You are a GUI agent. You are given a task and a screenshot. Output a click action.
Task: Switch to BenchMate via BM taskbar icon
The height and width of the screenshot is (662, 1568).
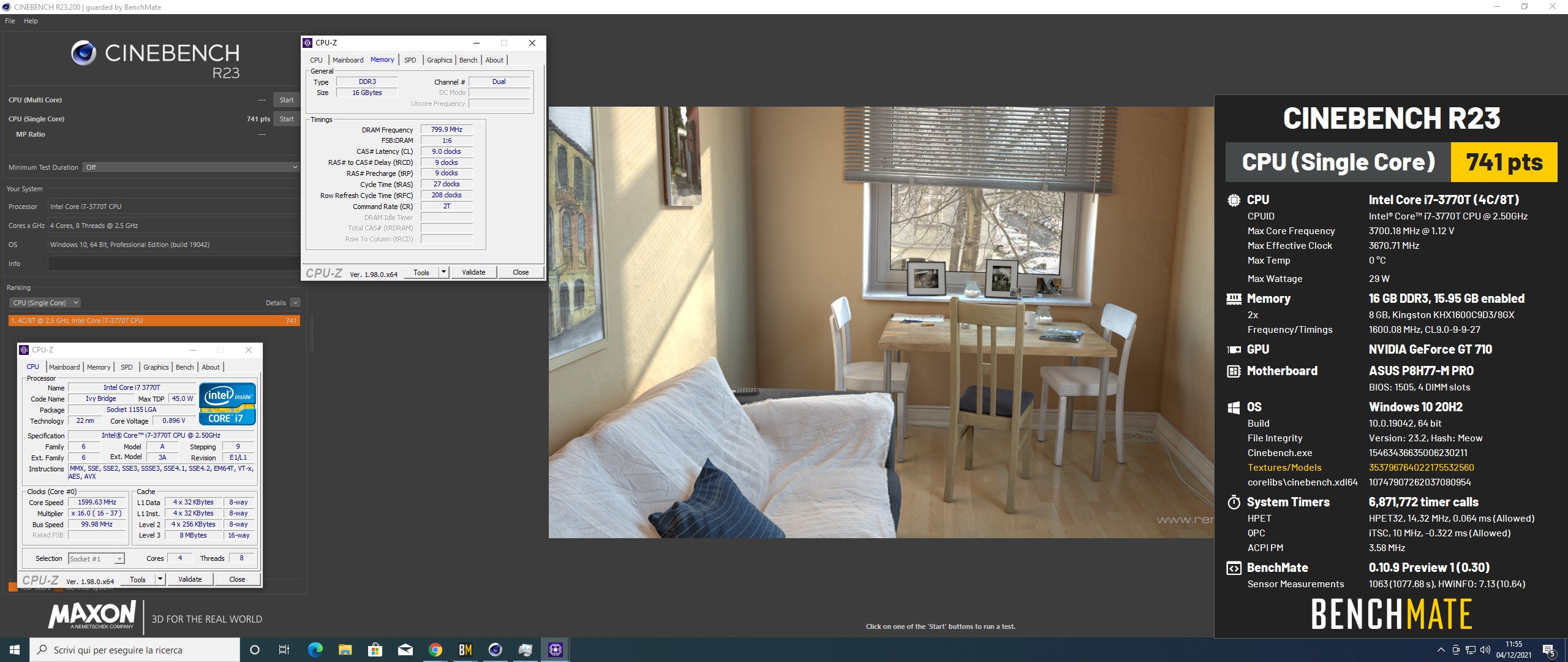465,650
